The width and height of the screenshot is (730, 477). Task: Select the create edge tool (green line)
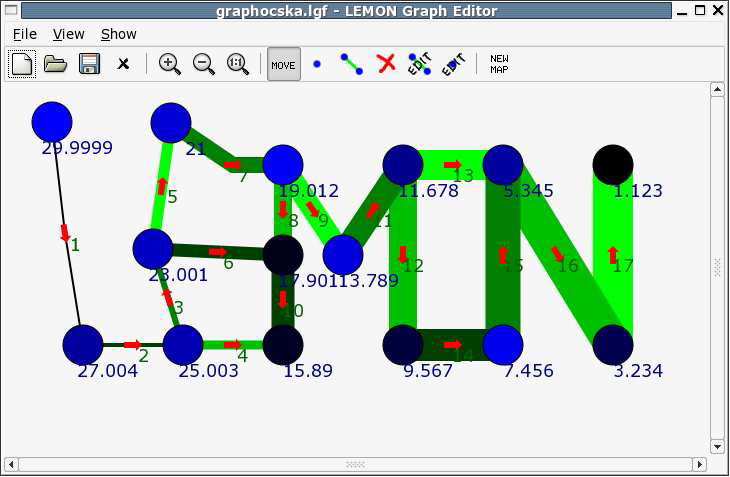(351, 64)
